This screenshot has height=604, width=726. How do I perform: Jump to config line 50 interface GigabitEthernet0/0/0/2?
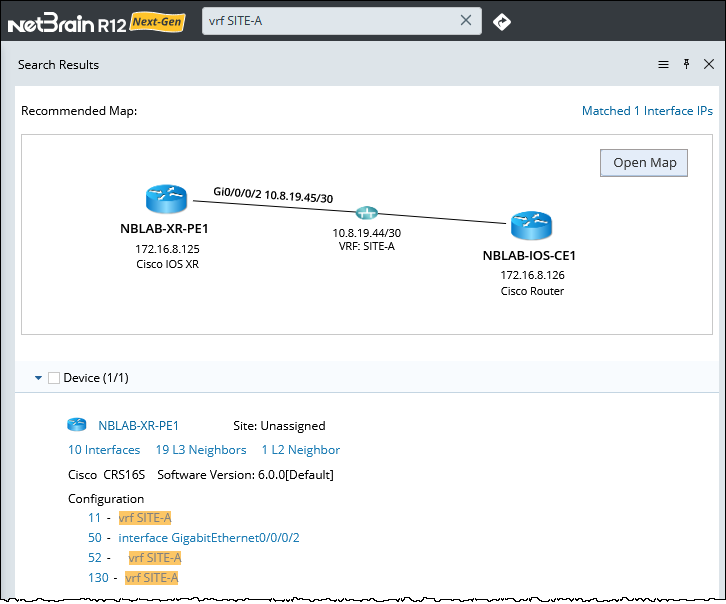point(209,538)
